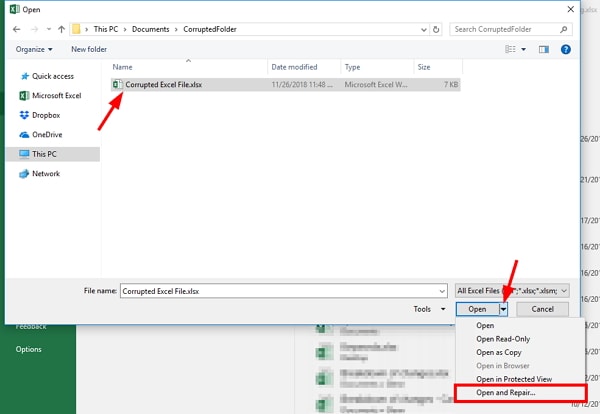Expand the File name dropdown arrow
Image resolution: width=600 pixels, height=414 pixels.
pos(442,291)
